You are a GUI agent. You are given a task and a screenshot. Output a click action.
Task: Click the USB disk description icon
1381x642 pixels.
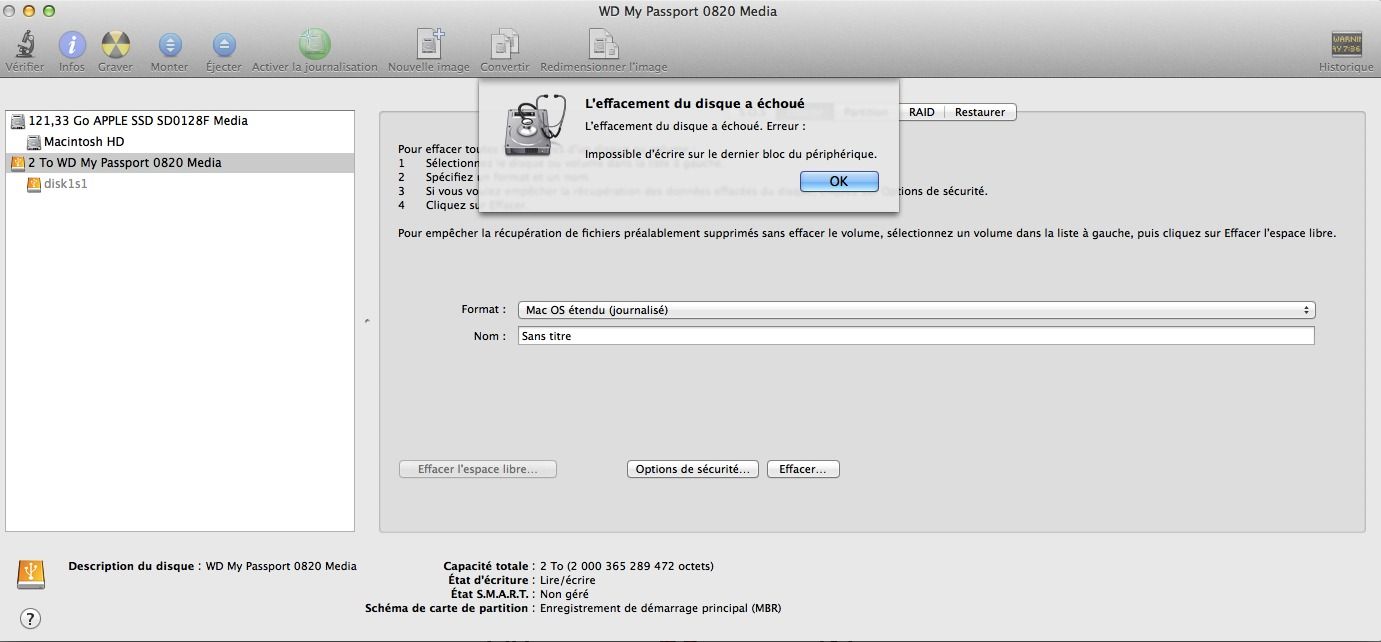click(x=31, y=574)
